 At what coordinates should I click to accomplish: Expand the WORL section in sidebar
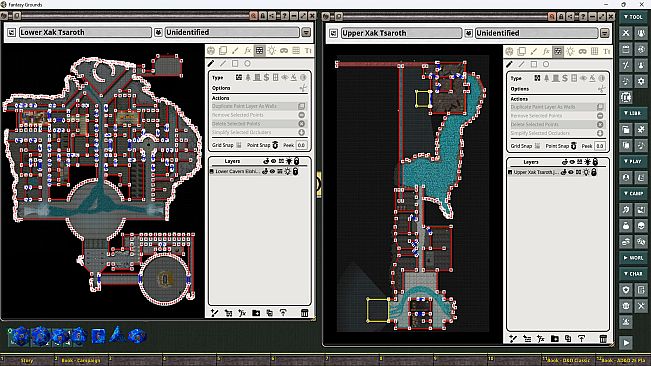pyautogui.click(x=634, y=258)
